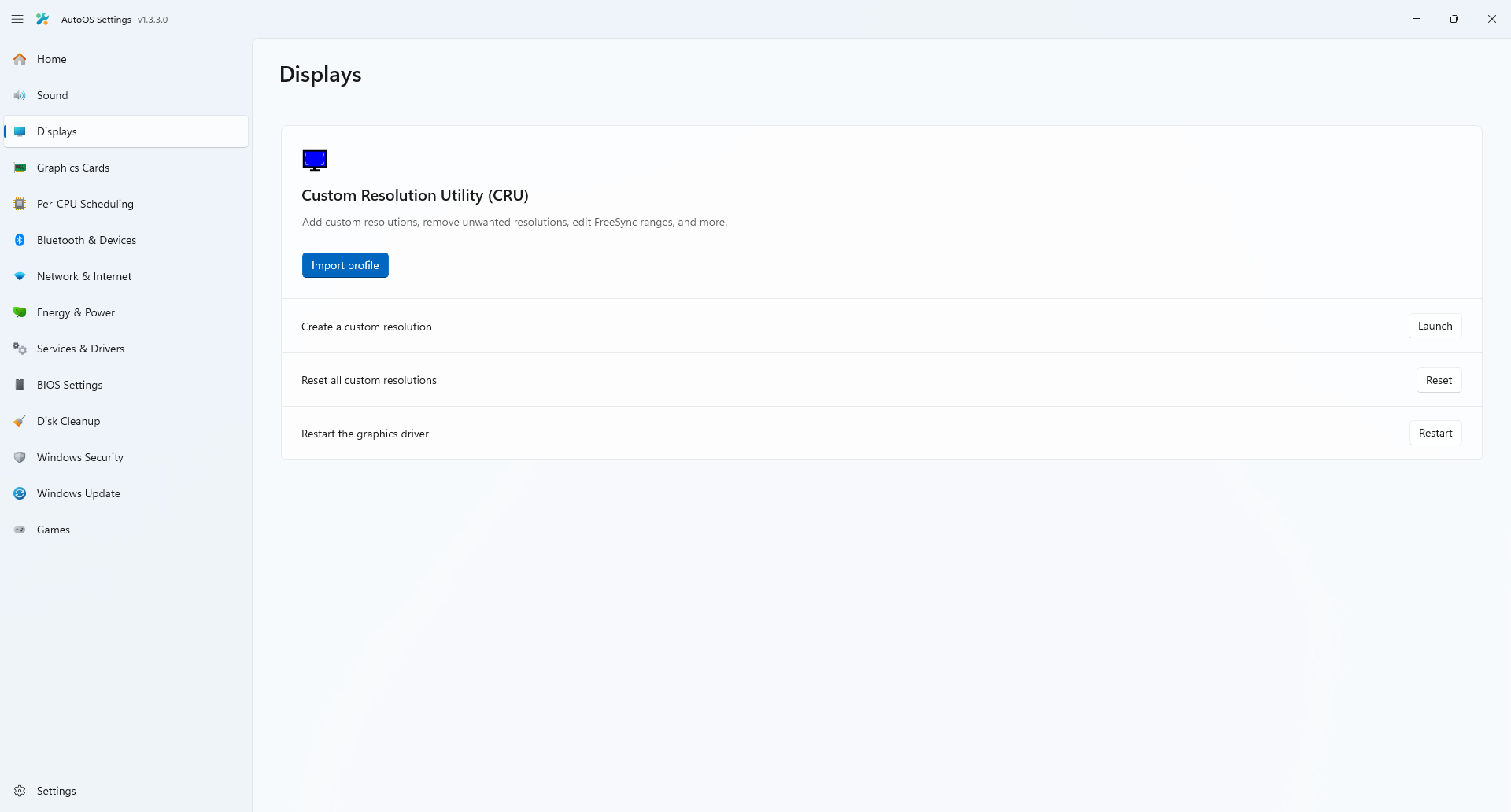The width and height of the screenshot is (1511, 812).
Task: Click the version v1.3.3.0 text
Action: (x=153, y=20)
